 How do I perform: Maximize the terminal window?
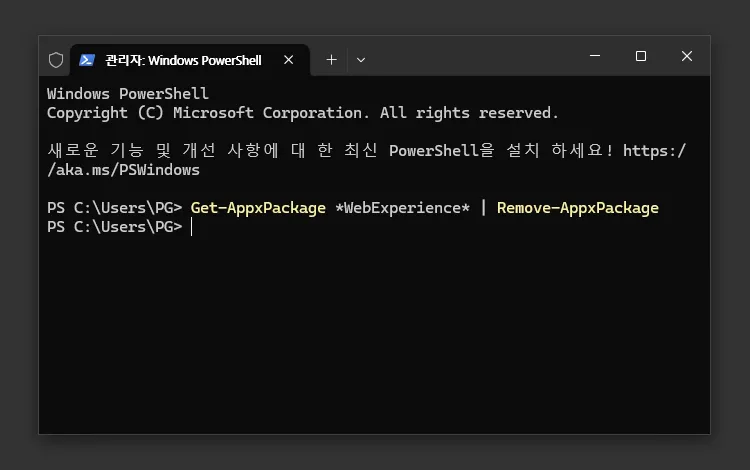click(641, 56)
